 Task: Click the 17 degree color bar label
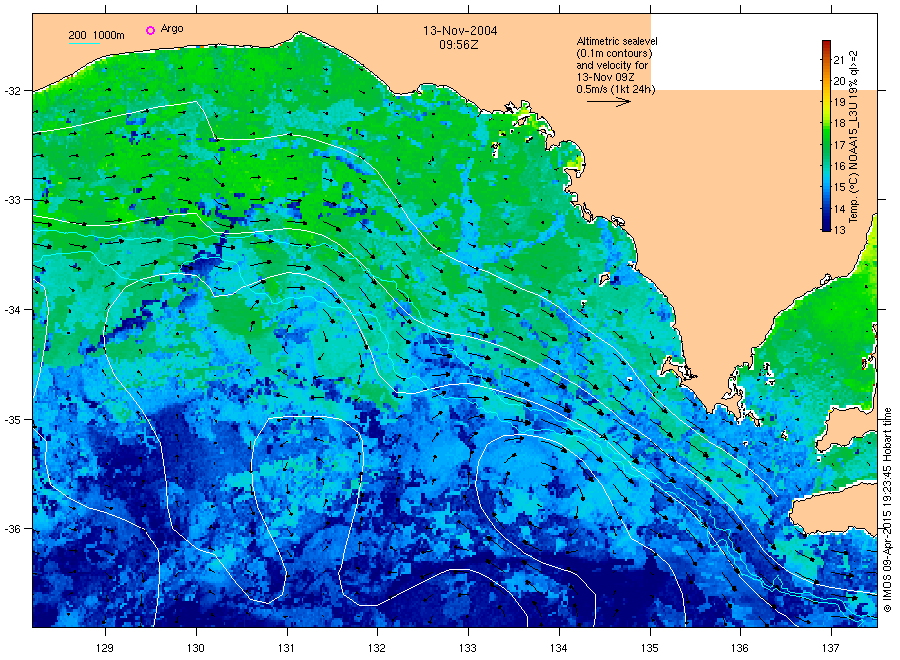click(839, 145)
